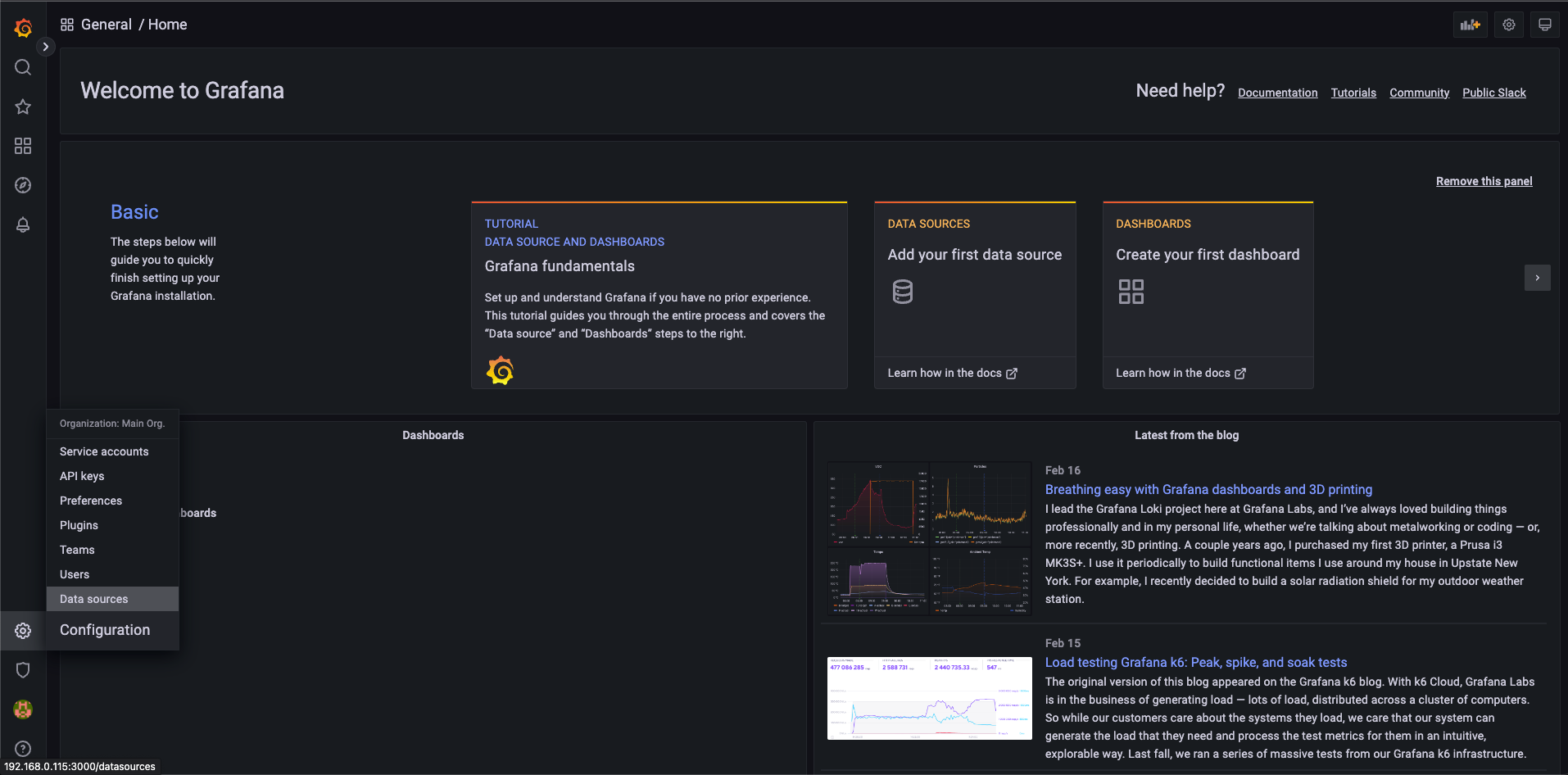The image size is (1568, 775).
Task: Click the Feb 16 date text
Action: point(1063,470)
